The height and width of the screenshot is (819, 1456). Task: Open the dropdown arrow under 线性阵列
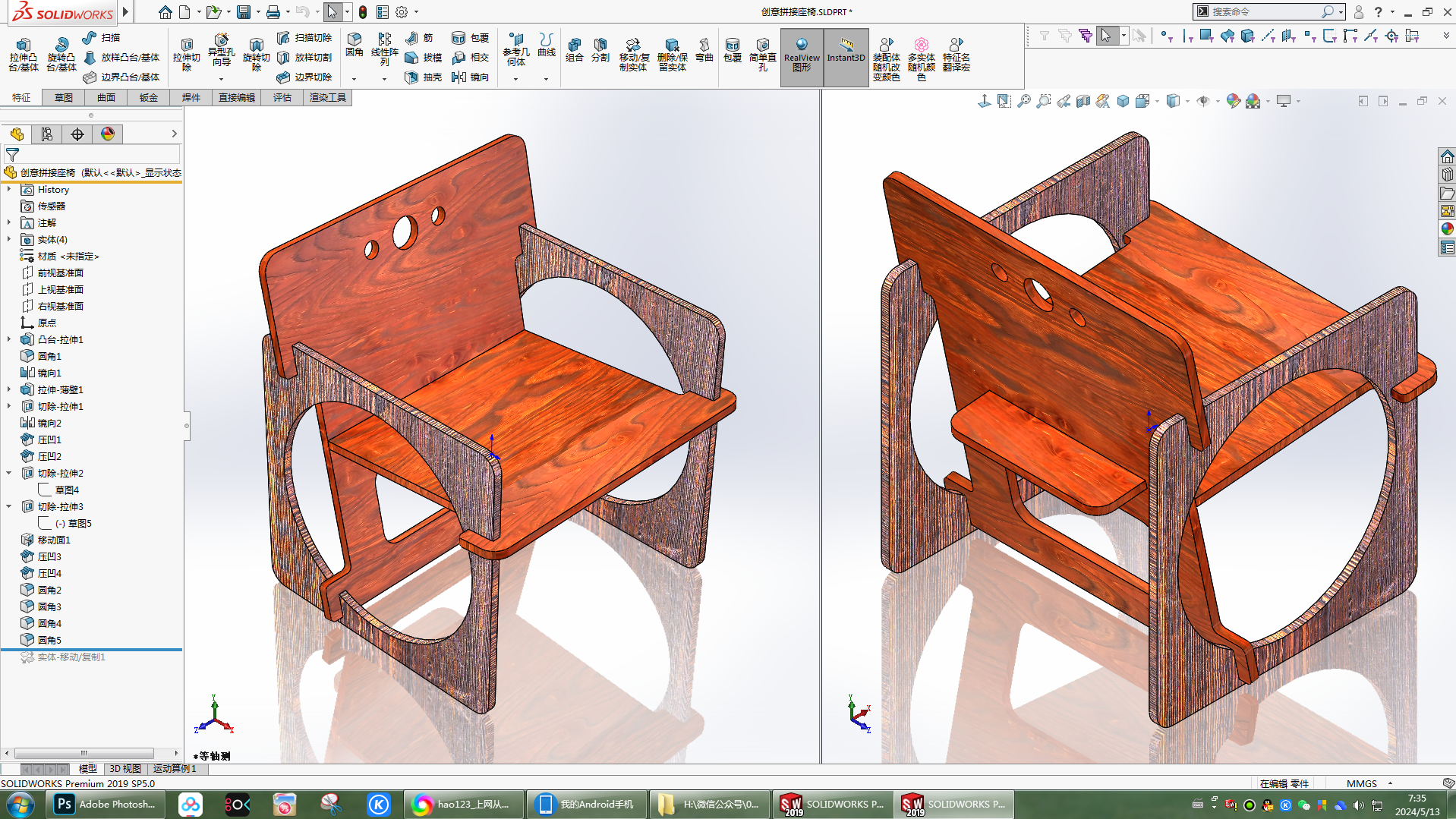point(384,79)
